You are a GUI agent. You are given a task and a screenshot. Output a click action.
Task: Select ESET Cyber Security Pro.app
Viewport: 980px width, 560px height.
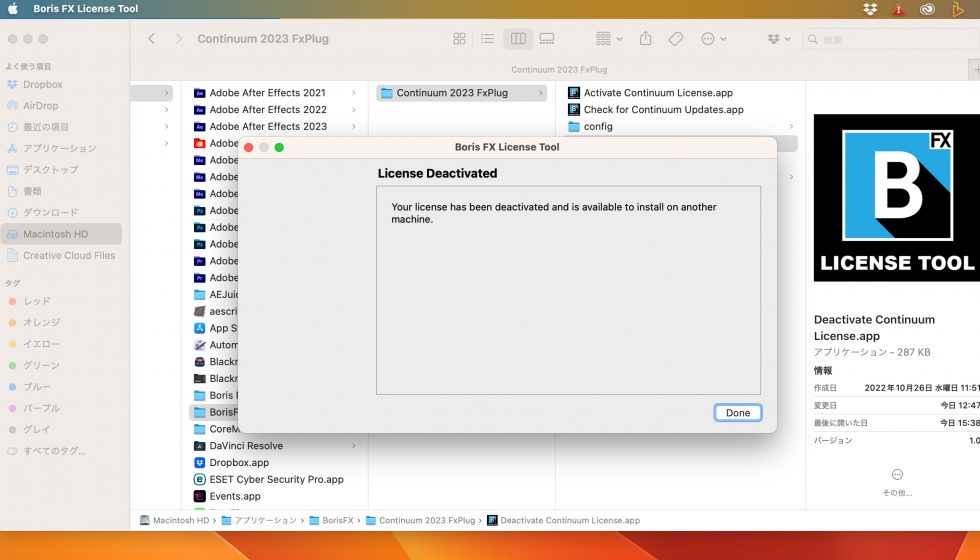pos(275,479)
